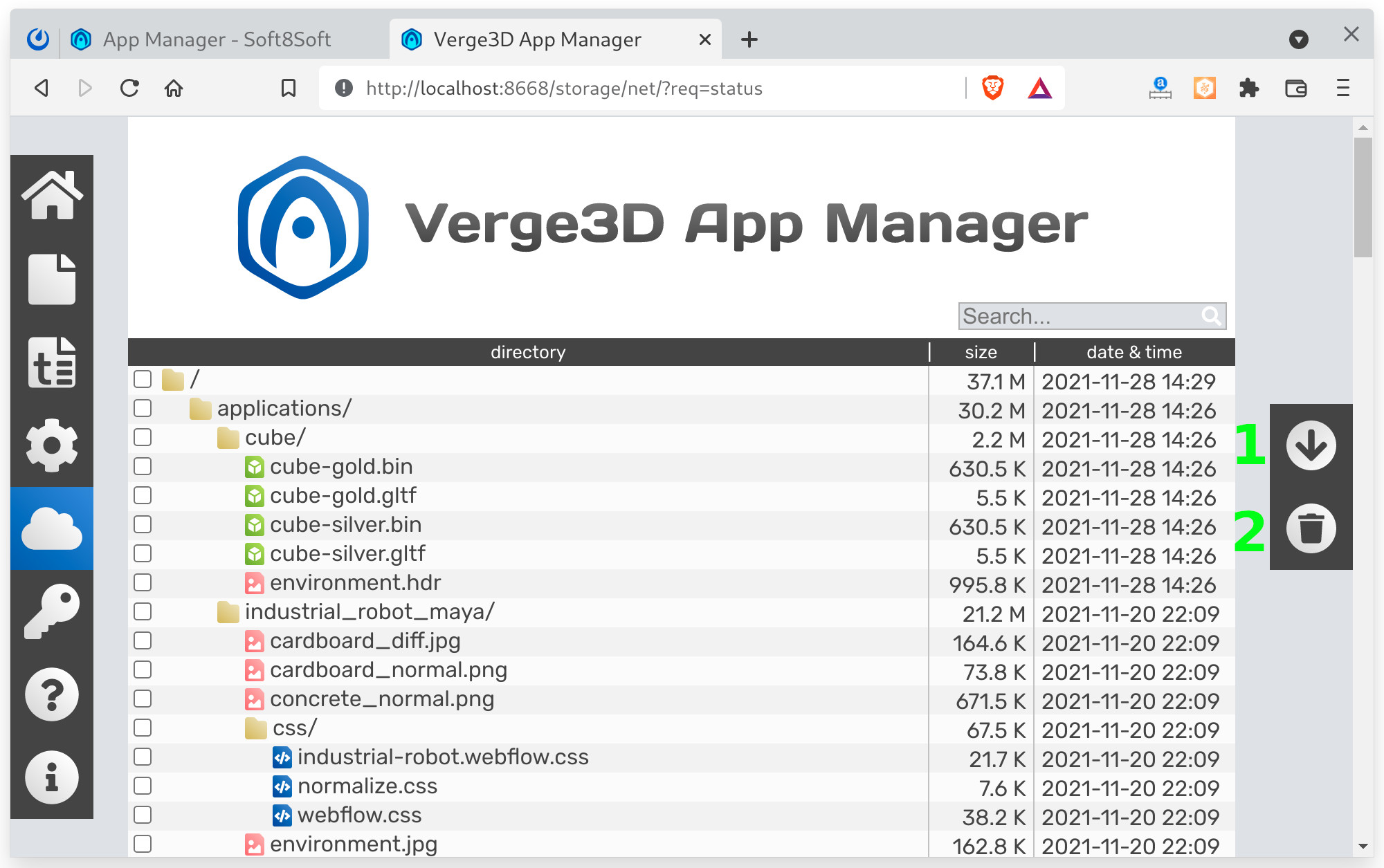Click the industrial-robot.webflow.css file name
Viewport: 1384px width, 868px height.
point(443,757)
